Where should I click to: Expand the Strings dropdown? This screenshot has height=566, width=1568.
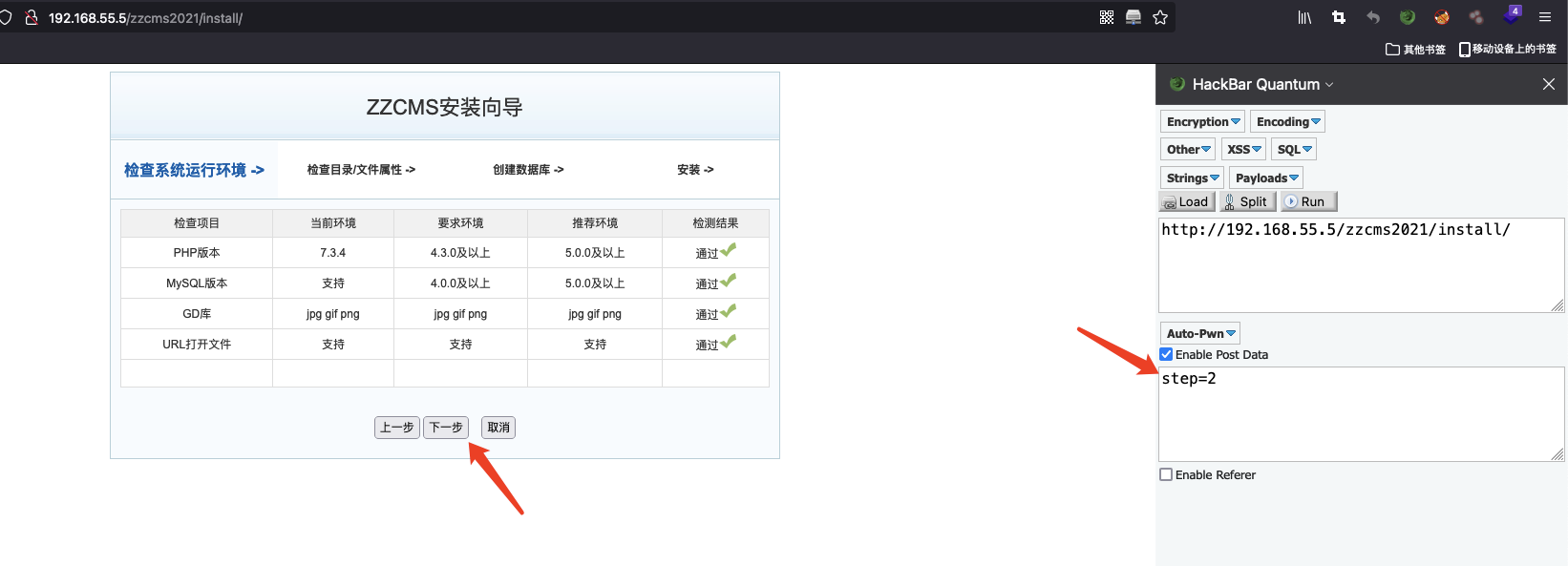1193,178
